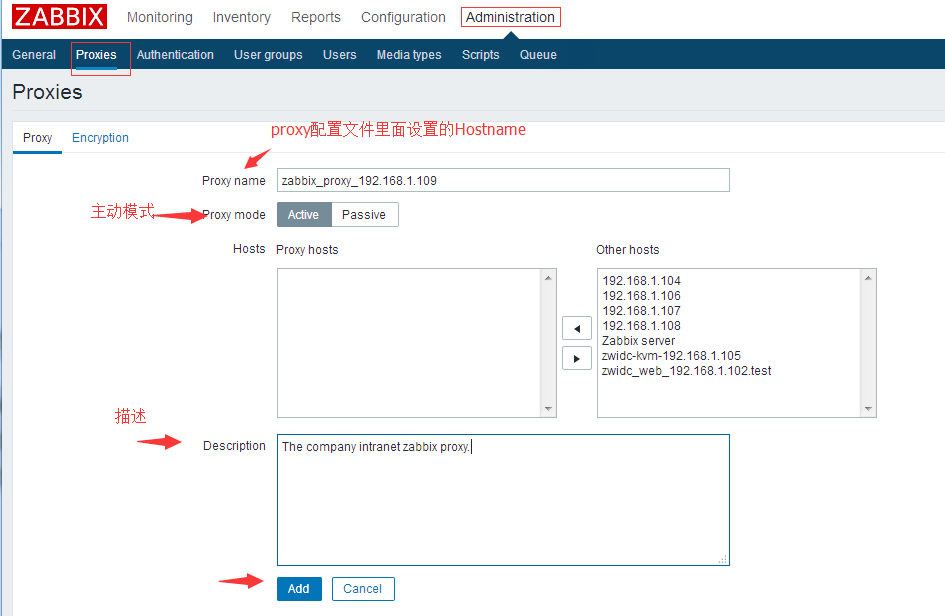Select the Proxy tab
The width and height of the screenshot is (945, 616).
[x=37, y=138]
